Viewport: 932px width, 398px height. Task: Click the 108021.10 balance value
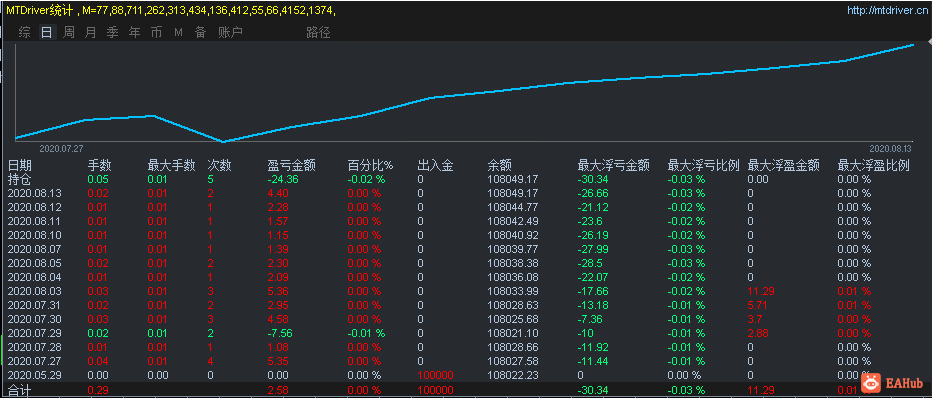512,333
